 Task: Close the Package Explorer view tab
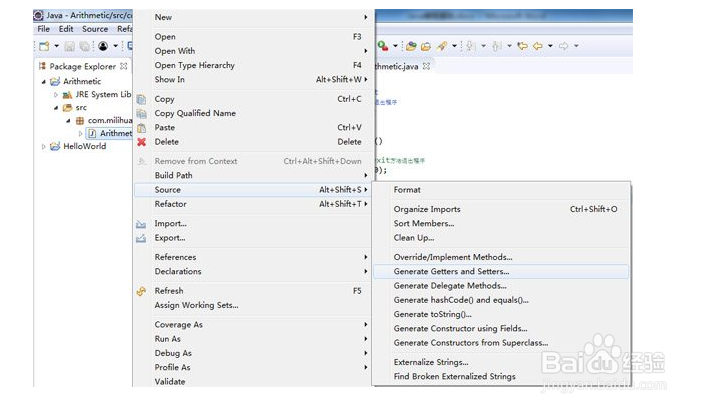coord(123,66)
